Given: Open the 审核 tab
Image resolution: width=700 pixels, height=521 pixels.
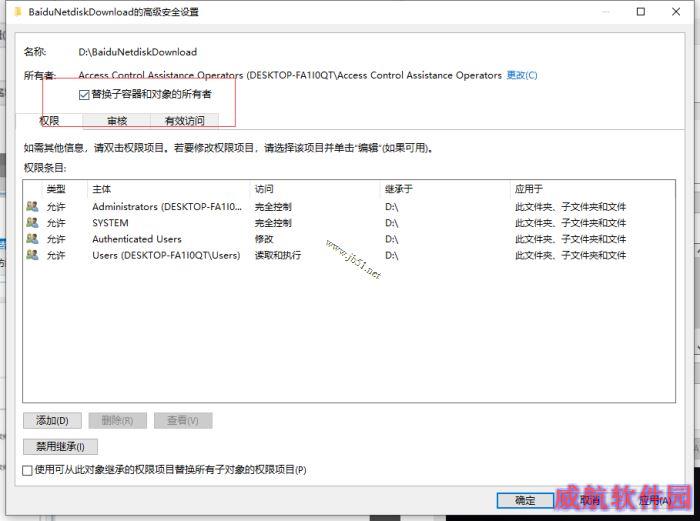Looking at the screenshot, I should [x=117, y=121].
